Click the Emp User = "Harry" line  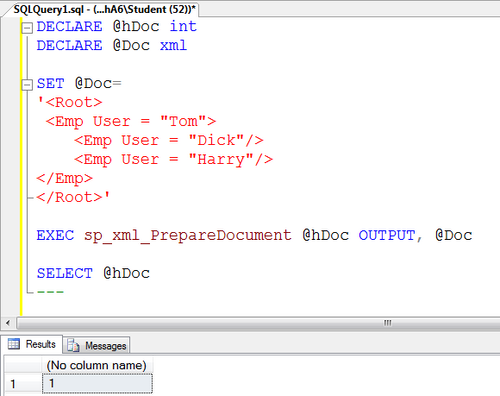click(174, 159)
